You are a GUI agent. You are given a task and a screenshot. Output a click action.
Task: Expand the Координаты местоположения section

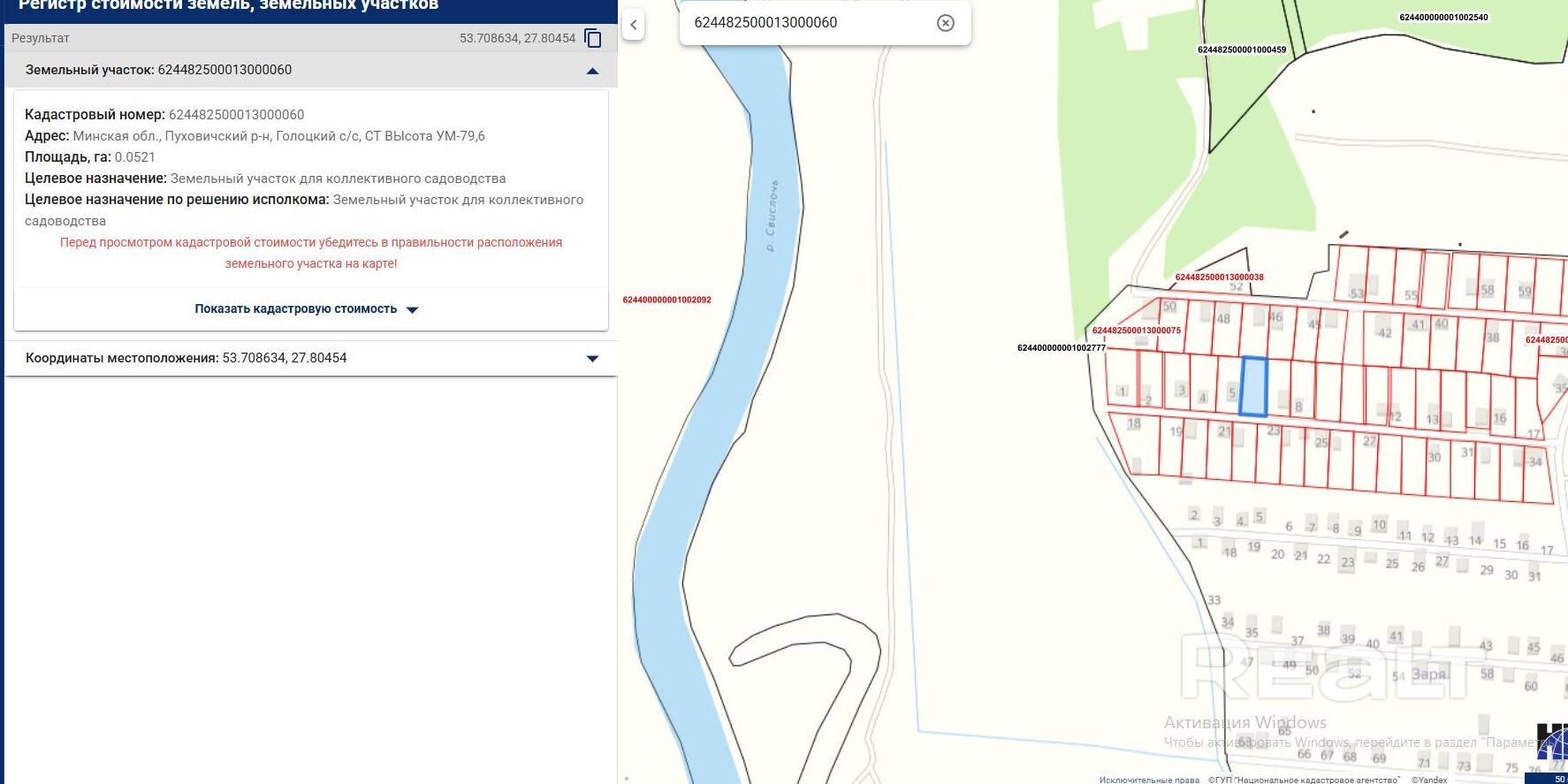click(x=592, y=359)
